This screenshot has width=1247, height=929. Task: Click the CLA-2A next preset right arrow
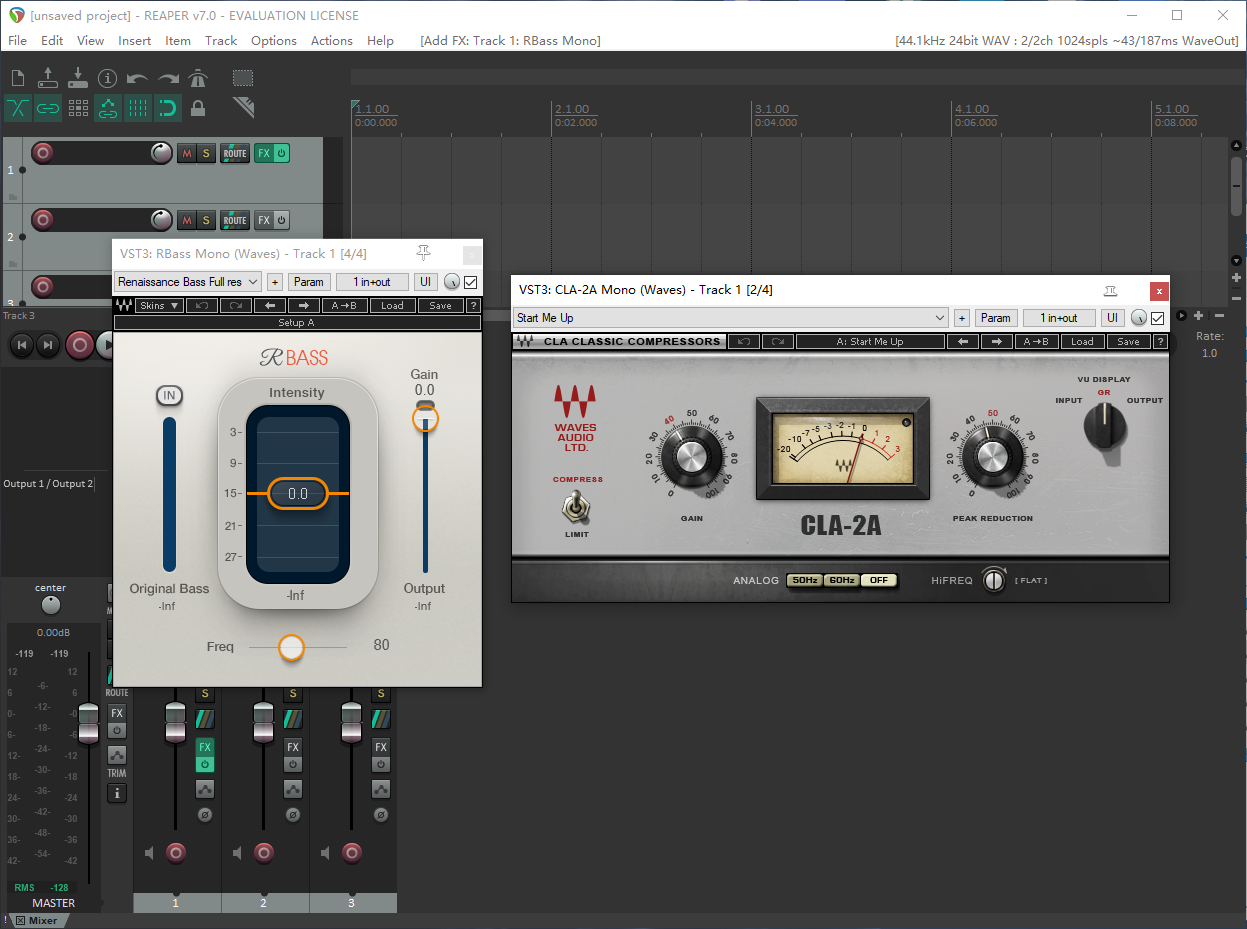coord(996,341)
